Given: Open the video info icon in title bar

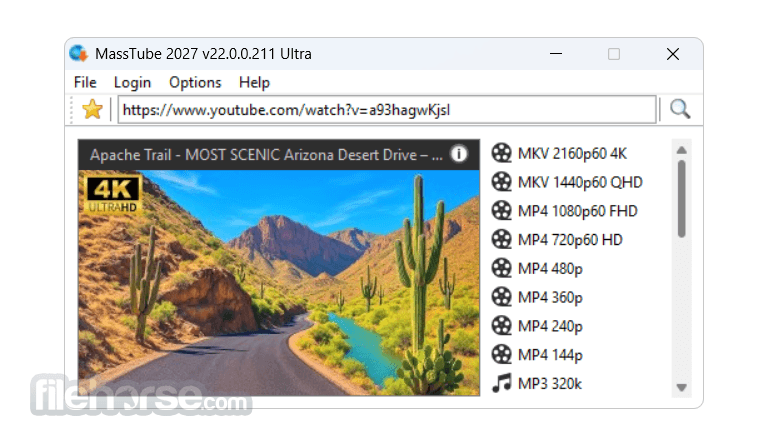Looking at the screenshot, I should tap(458, 154).
